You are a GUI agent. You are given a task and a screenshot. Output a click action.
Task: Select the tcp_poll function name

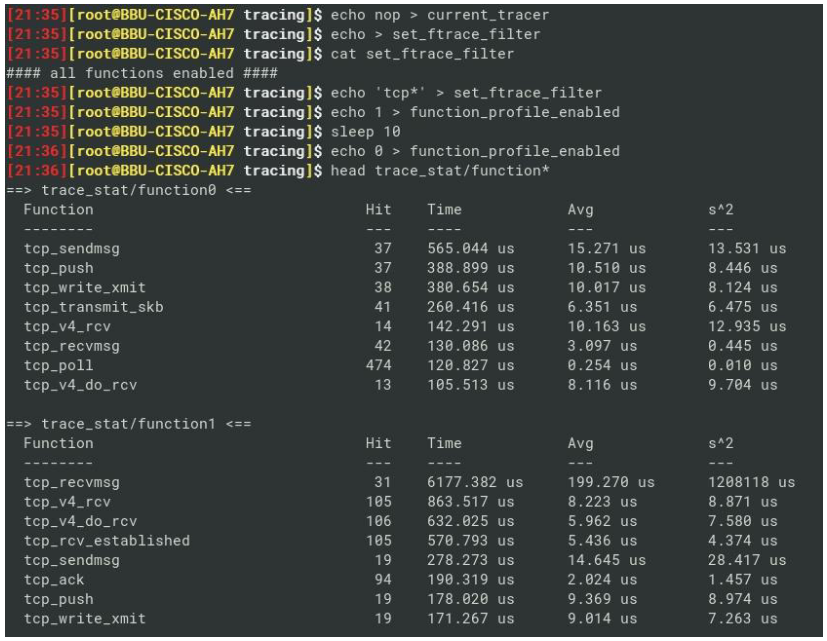(x=58, y=366)
